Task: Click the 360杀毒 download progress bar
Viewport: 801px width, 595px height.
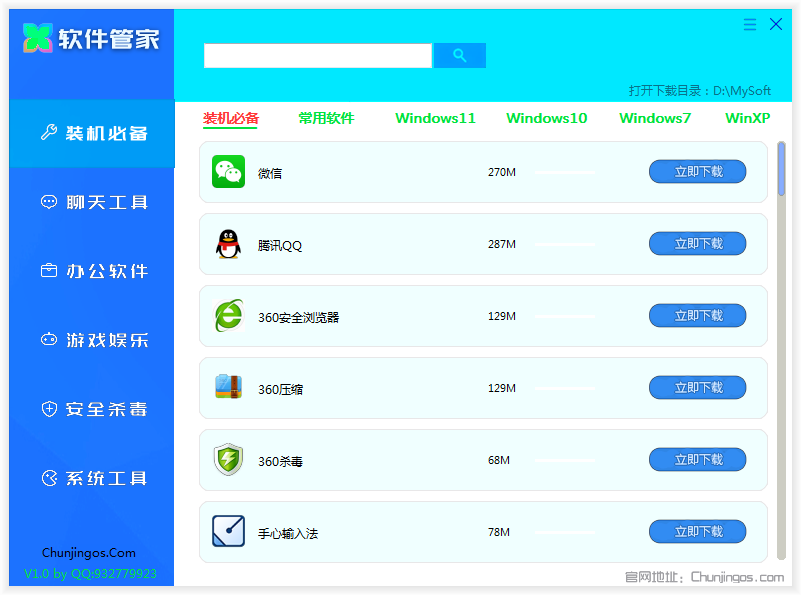Action: 565,461
